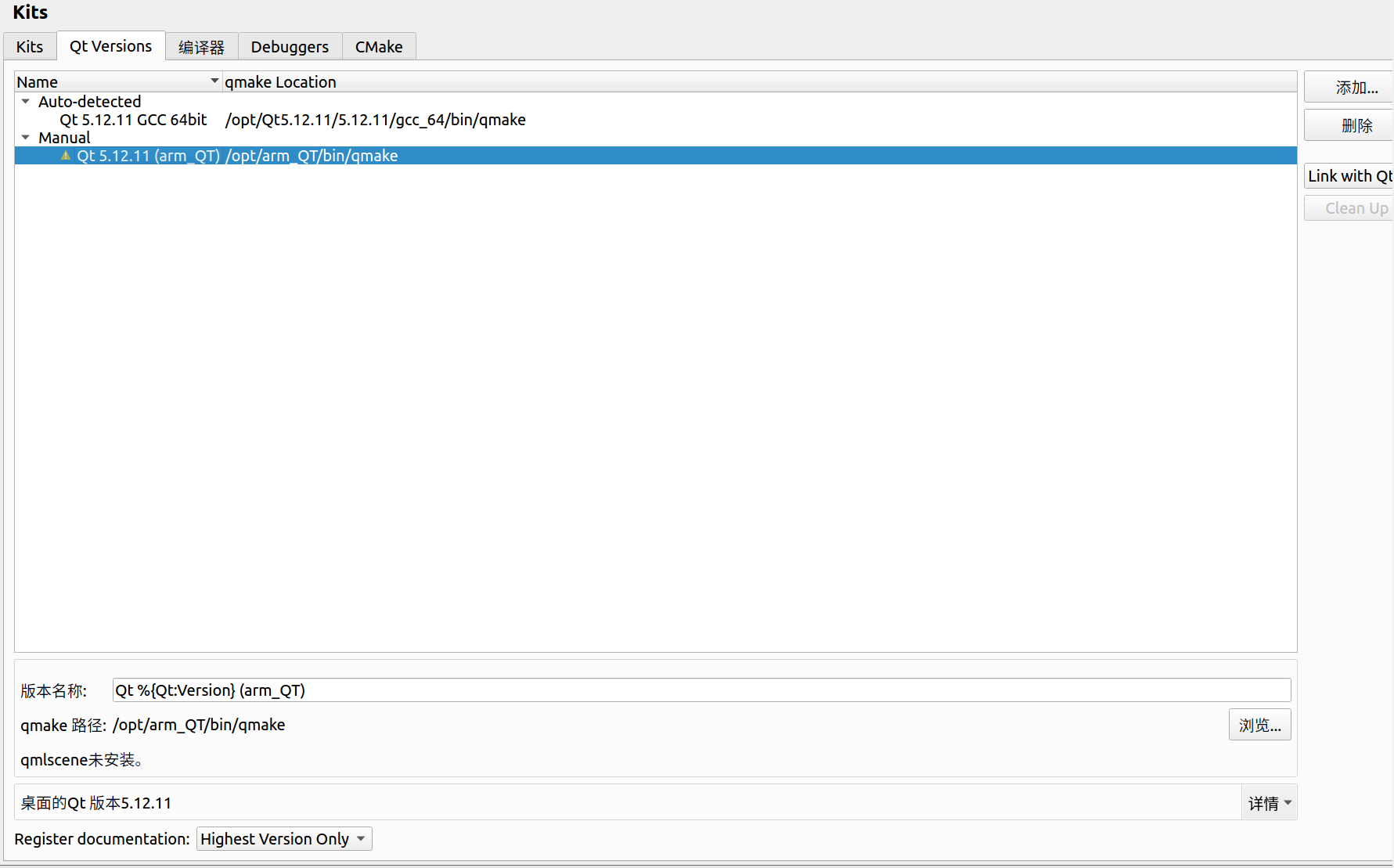This screenshot has width=1394, height=868.
Task: Click path /opt/Qt5.12.11/5.12.11/gcc_64/bin/qmake
Action: tap(375, 120)
